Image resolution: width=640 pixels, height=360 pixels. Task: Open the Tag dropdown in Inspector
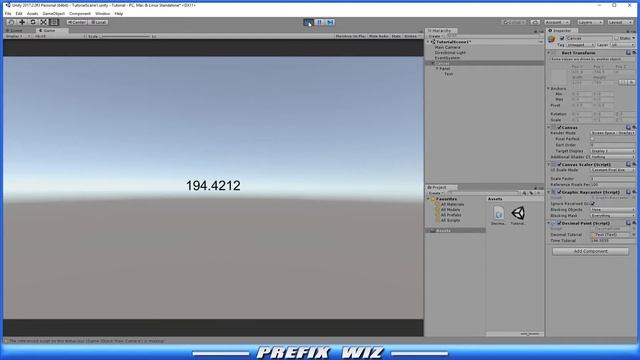tap(580, 45)
